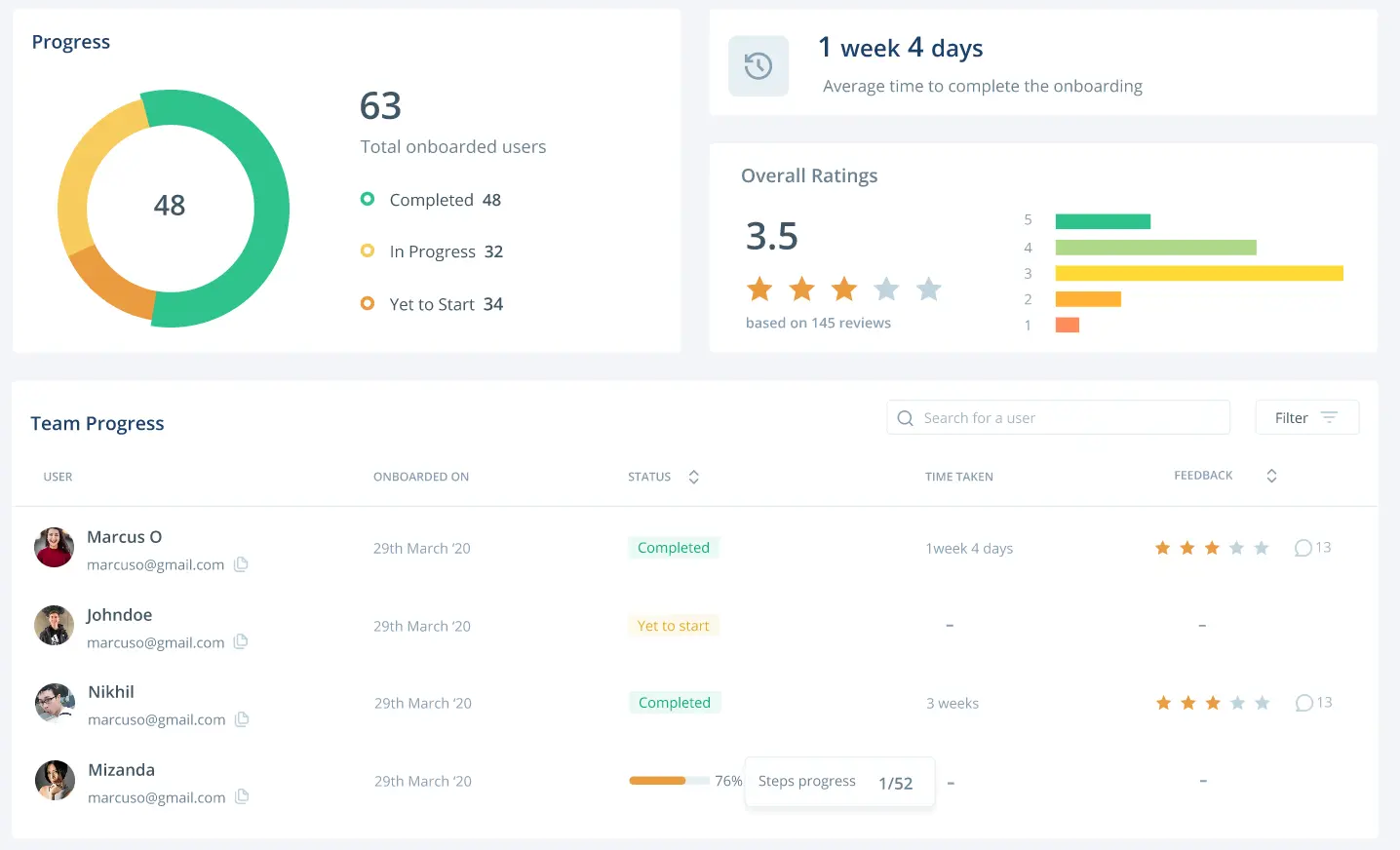Copy Marcus O's email address
This screenshot has width=1400, height=850.
(x=241, y=564)
